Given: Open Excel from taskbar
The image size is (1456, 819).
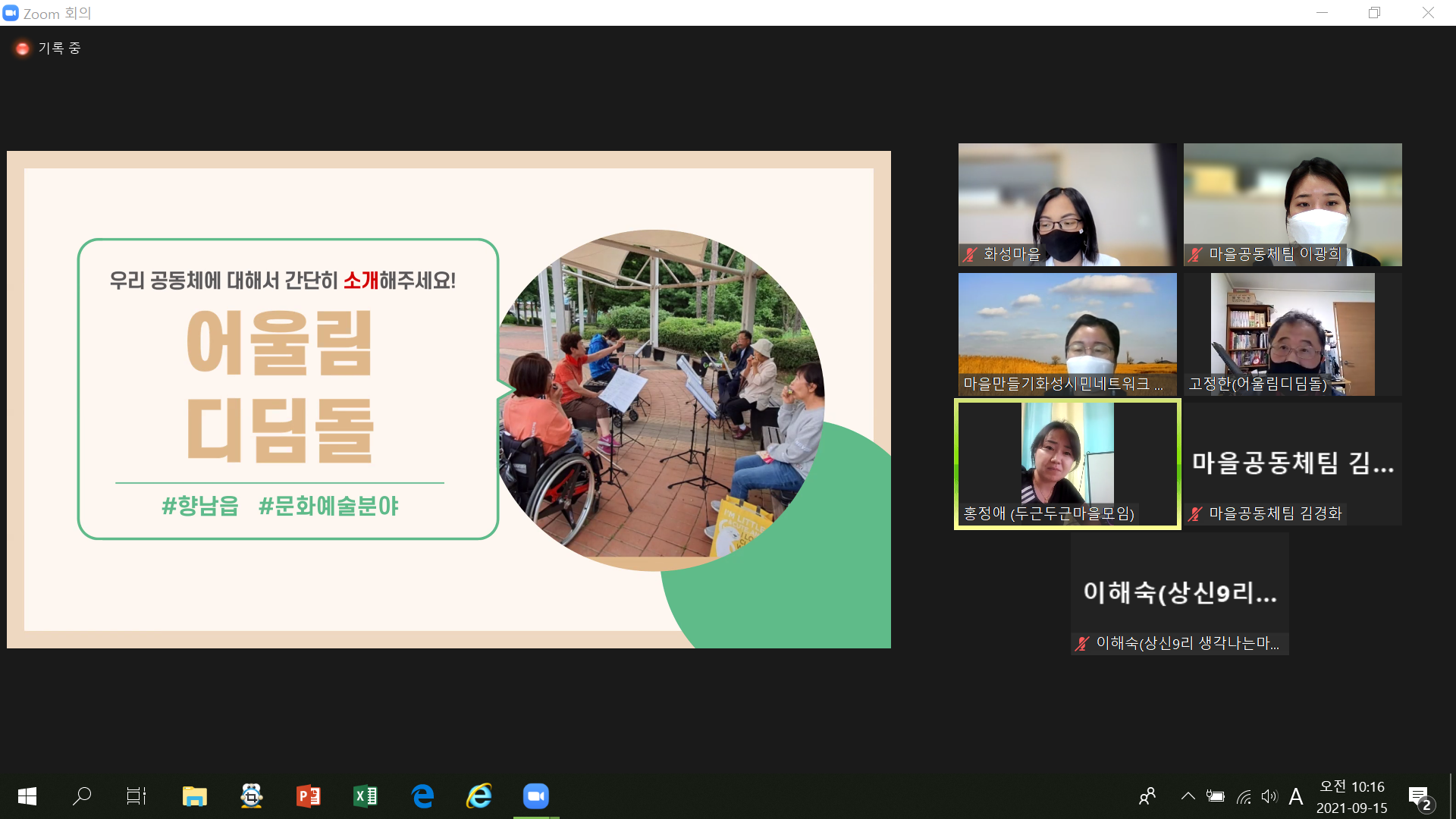Looking at the screenshot, I should click(x=366, y=796).
